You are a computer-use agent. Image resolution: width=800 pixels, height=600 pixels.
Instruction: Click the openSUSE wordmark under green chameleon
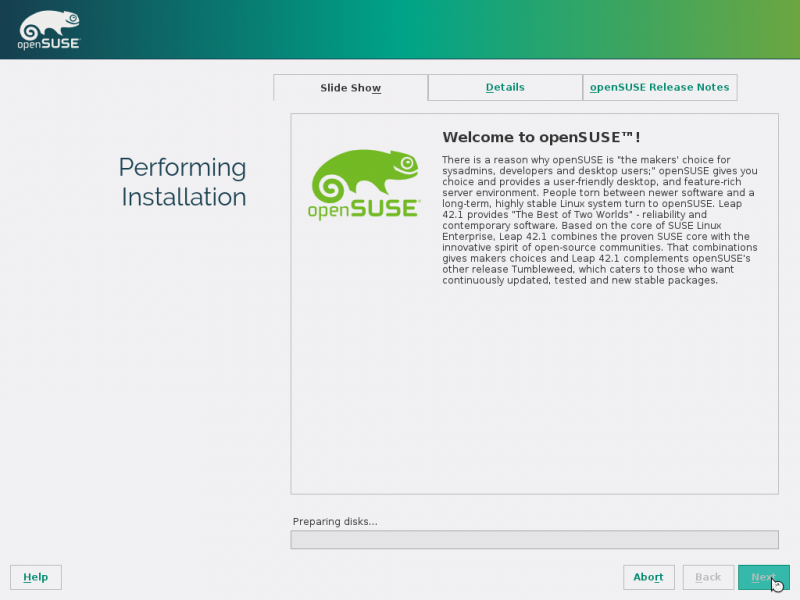(364, 210)
